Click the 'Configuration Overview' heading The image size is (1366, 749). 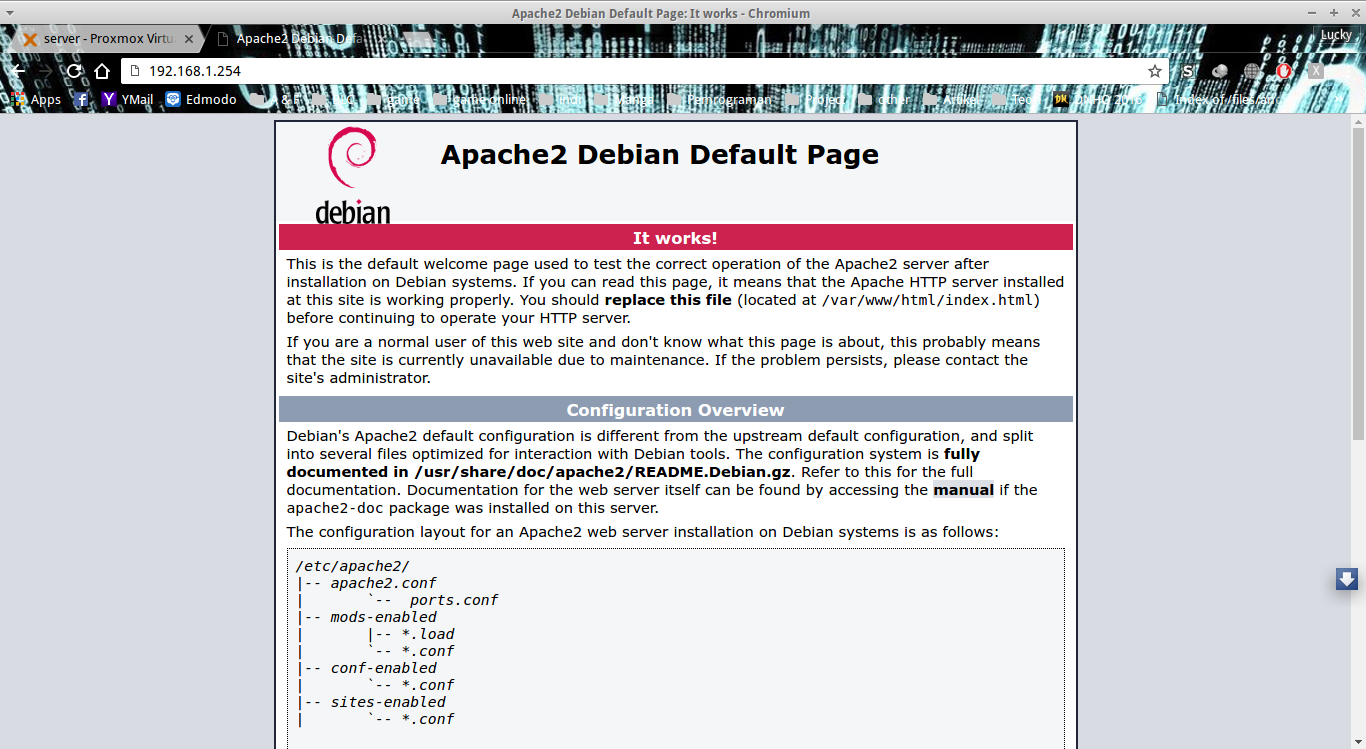[675, 410]
